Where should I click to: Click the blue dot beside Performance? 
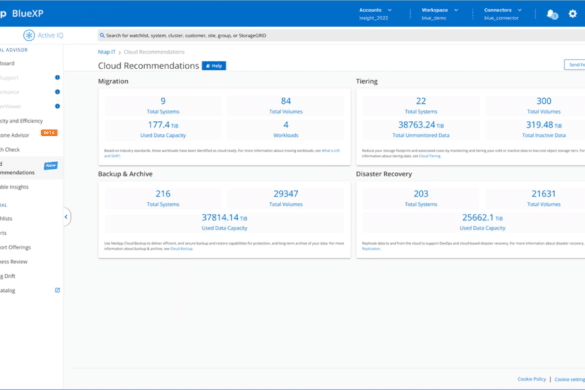pyautogui.click(x=57, y=91)
